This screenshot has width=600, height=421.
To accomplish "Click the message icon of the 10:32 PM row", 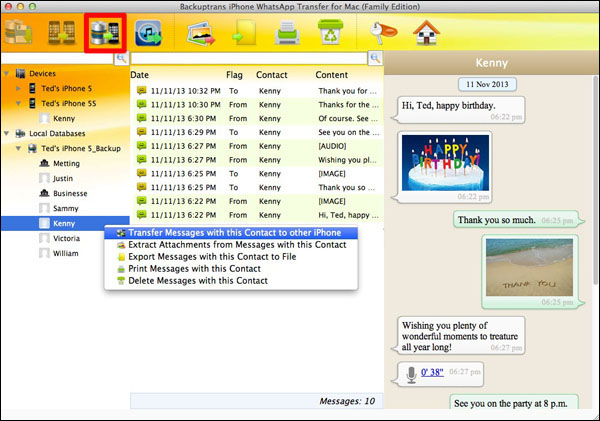I will point(142,91).
